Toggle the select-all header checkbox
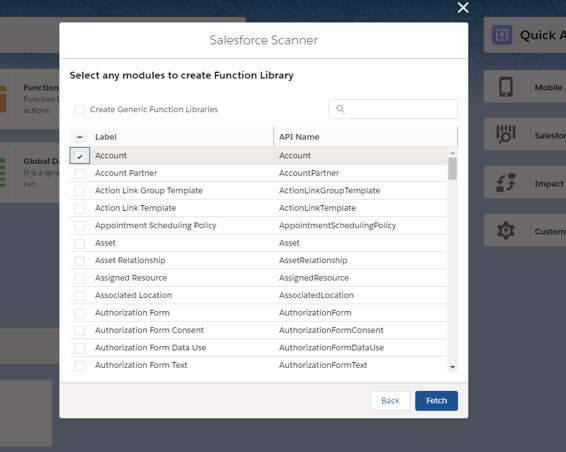The height and width of the screenshot is (452, 566). tap(80, 137)
